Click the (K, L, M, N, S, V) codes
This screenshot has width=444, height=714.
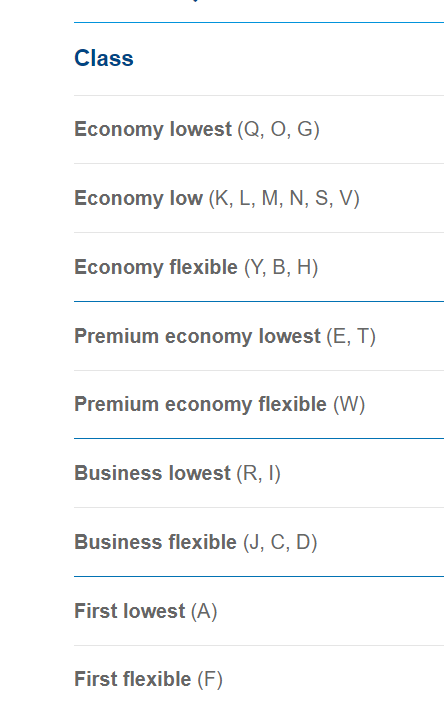(284, 199)
